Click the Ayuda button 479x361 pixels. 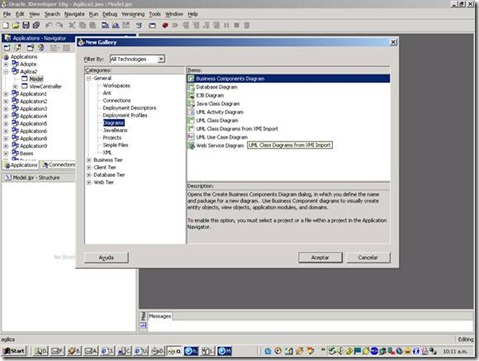(x=106, y=257)
